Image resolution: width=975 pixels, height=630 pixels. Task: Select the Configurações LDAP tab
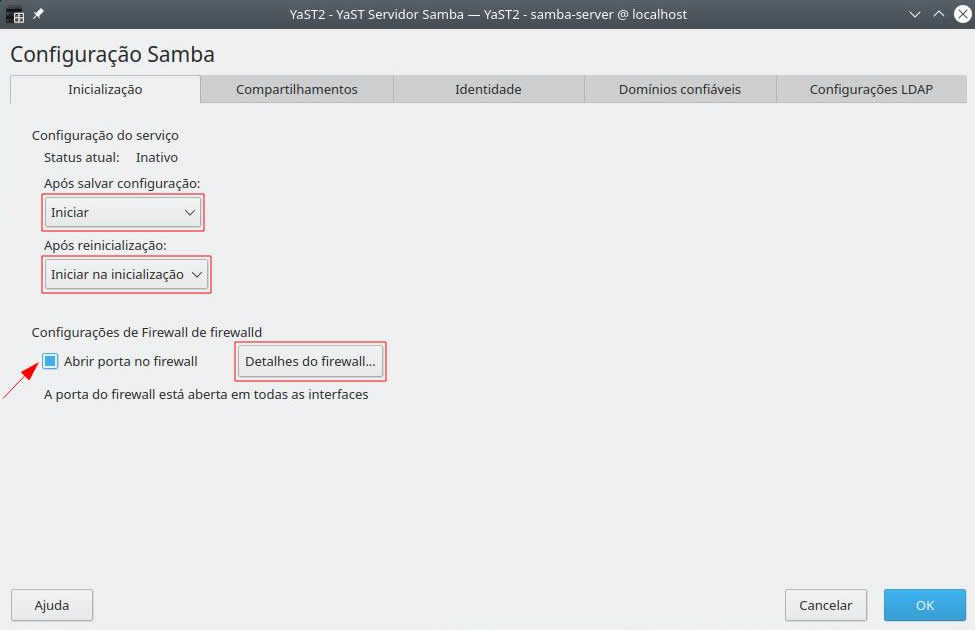click(x=870, y=90)
